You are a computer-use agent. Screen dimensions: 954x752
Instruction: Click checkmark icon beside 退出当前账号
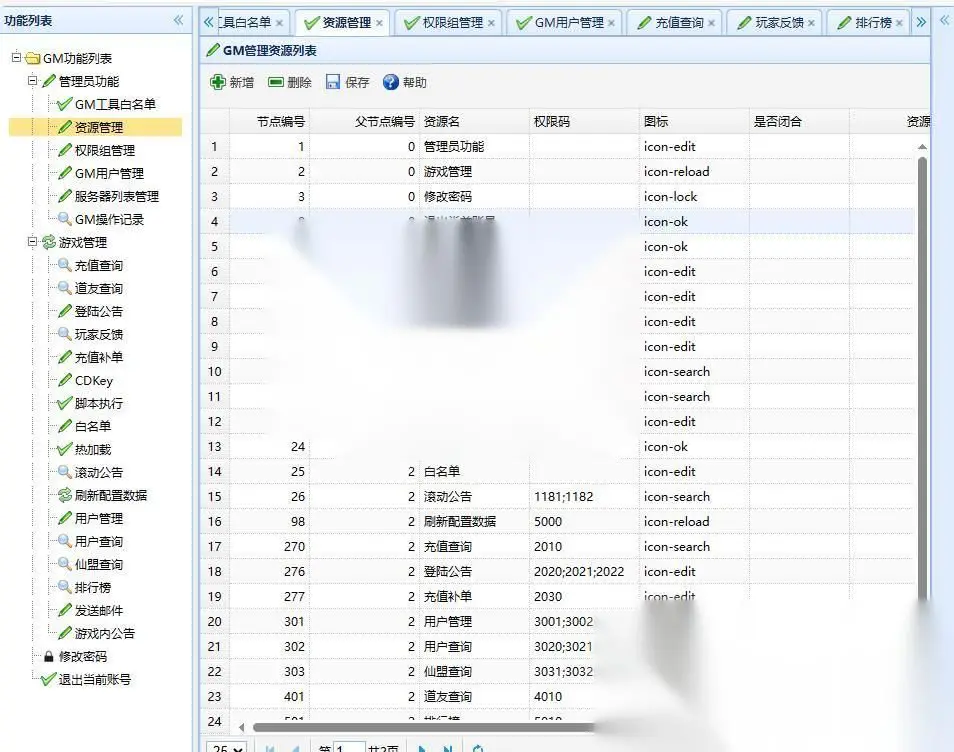(49, 680)
